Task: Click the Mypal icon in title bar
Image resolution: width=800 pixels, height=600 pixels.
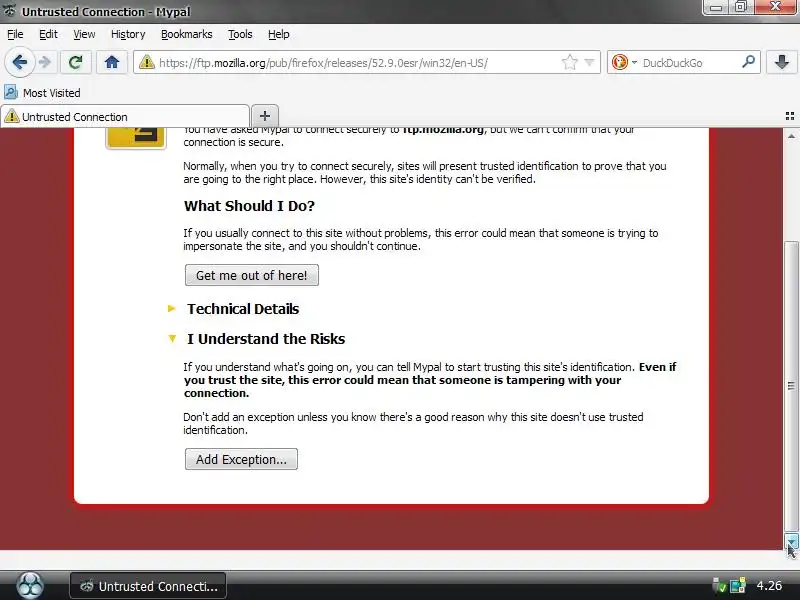Action: pos(9,10)
